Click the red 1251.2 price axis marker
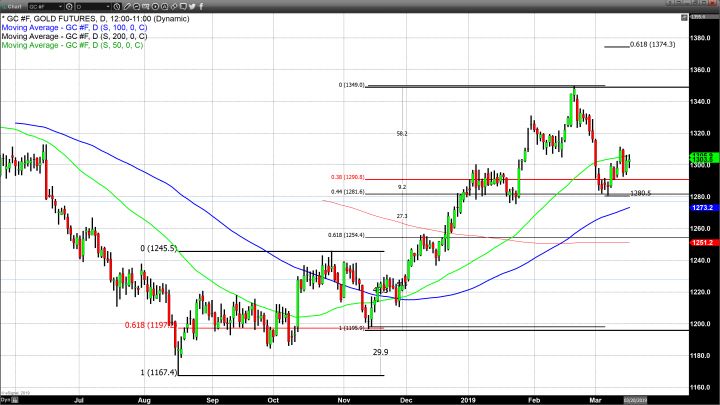Screen dimensions: 720x405 point(703,243)
